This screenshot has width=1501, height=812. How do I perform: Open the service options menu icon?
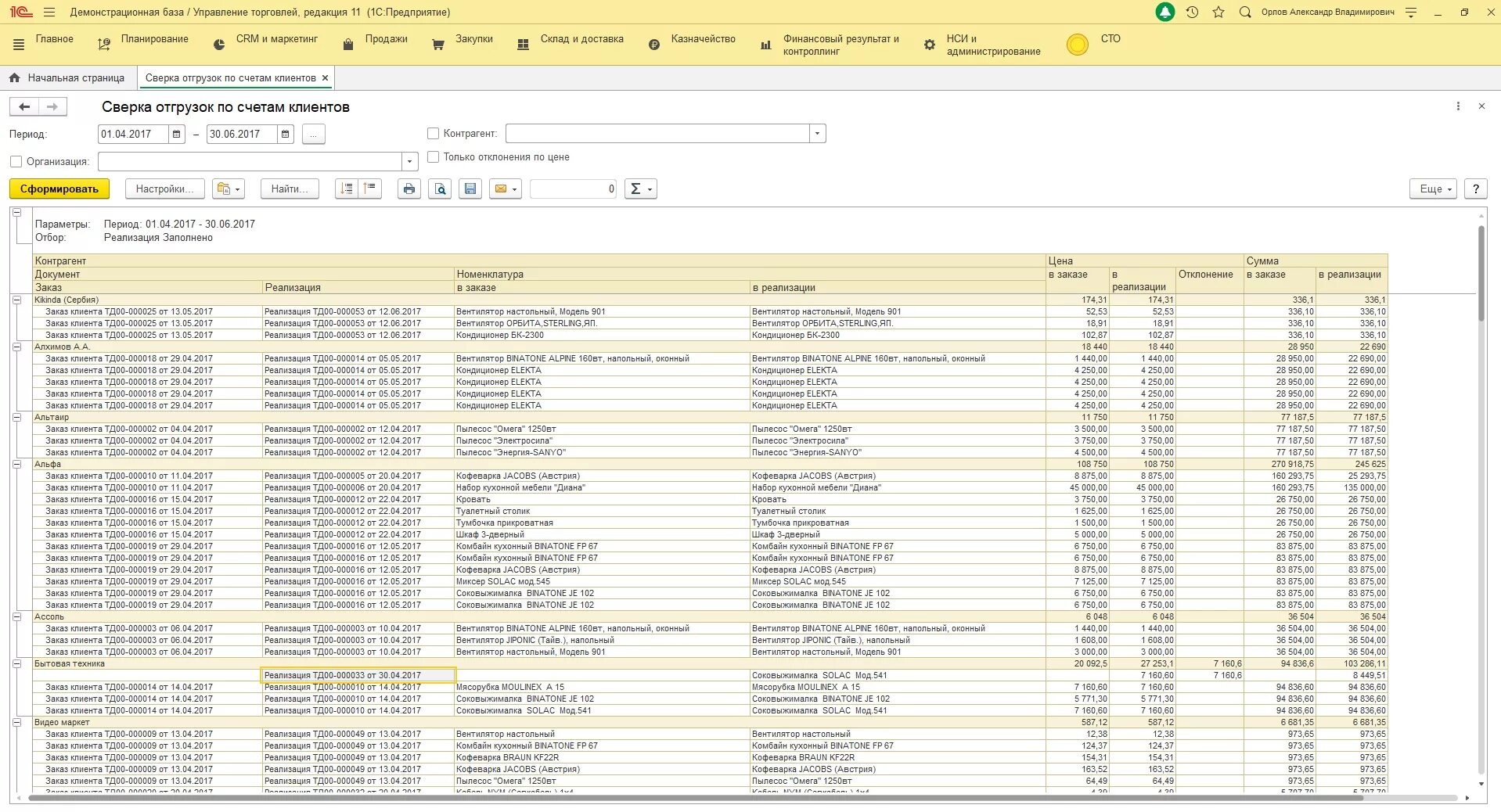point(1411,13)
